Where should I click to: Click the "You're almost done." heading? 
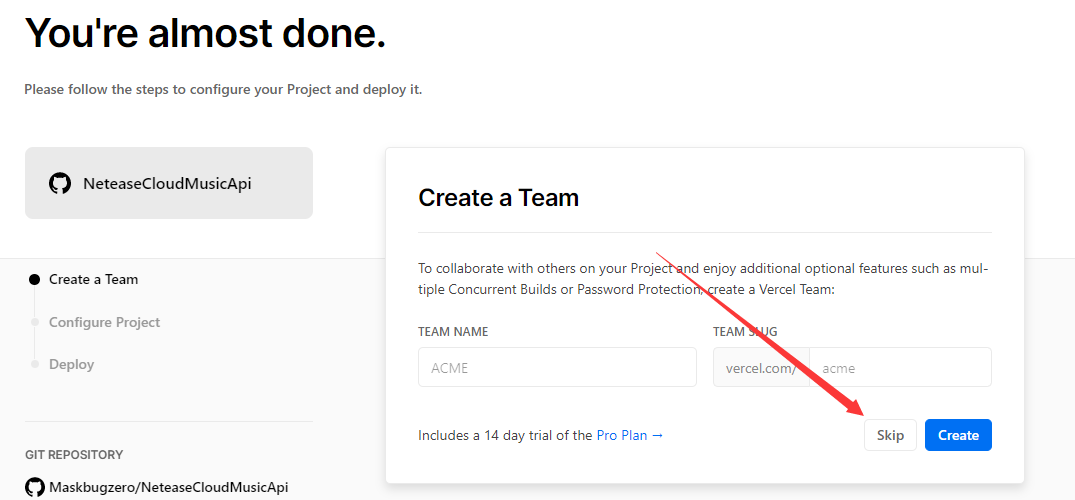coord(205,34)
